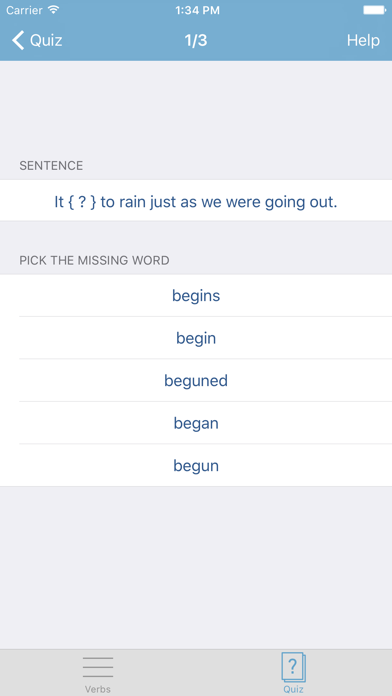Pick the option "beguned"
Viewport: 392px width, 696px height.
pyautogui.click(x=196, y=380)
